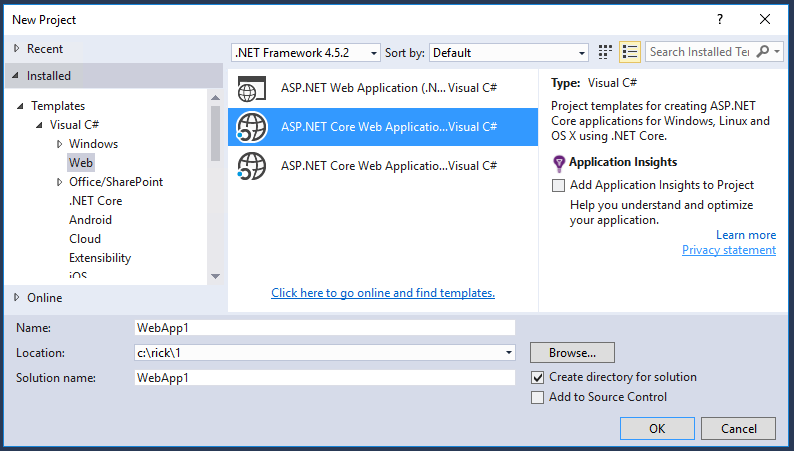Image resolution: width=794 pixels, height=451 pixels.
Task: Click the Application Insights lightbulb icon
Action: 559,163
